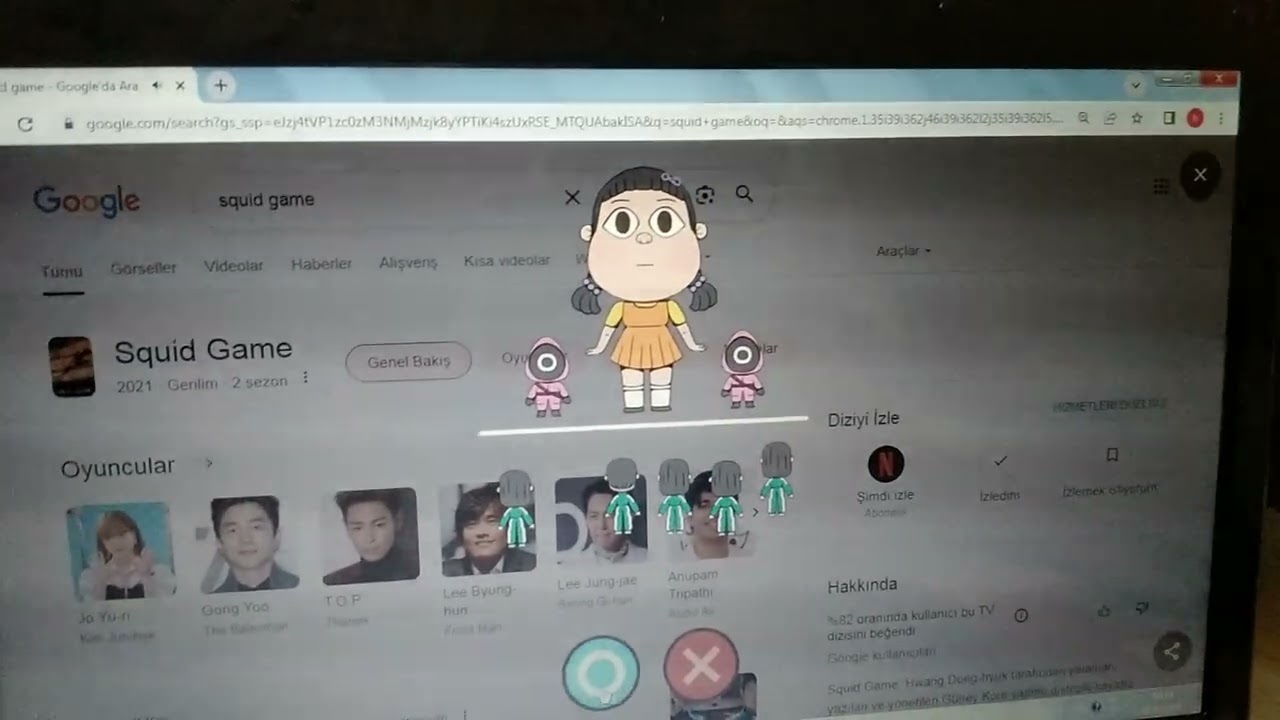
Task: Open the Lee Byung-hun cast photo
Action: tap(489, 529)
